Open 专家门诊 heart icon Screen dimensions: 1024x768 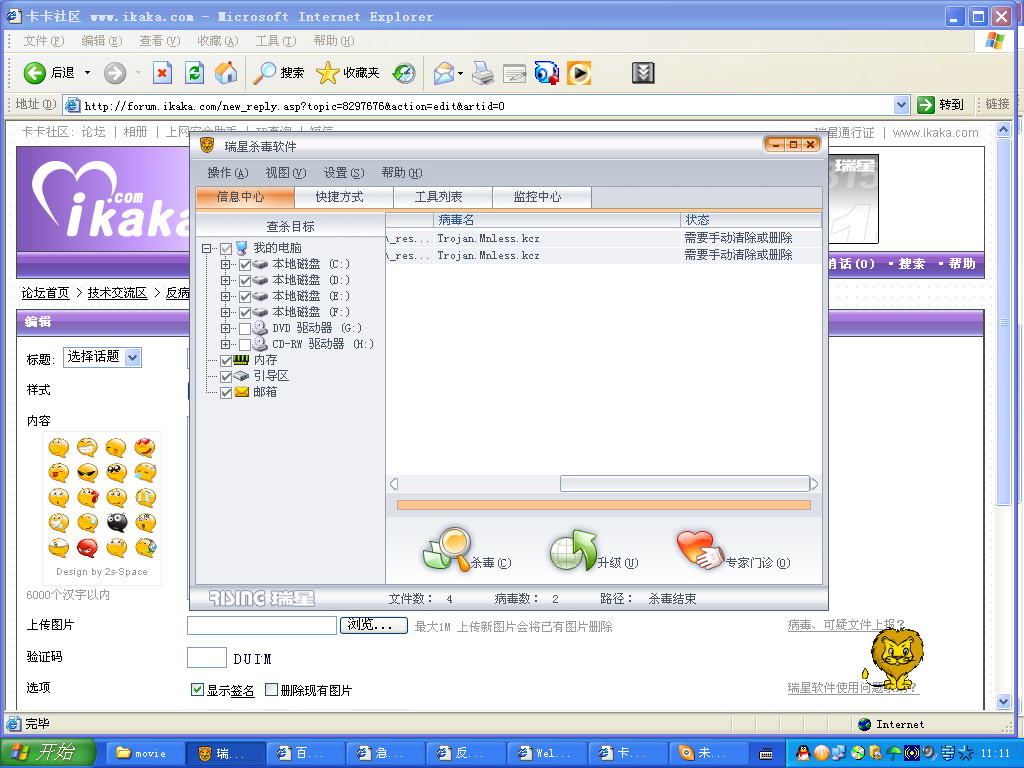(x=700, y=549)
